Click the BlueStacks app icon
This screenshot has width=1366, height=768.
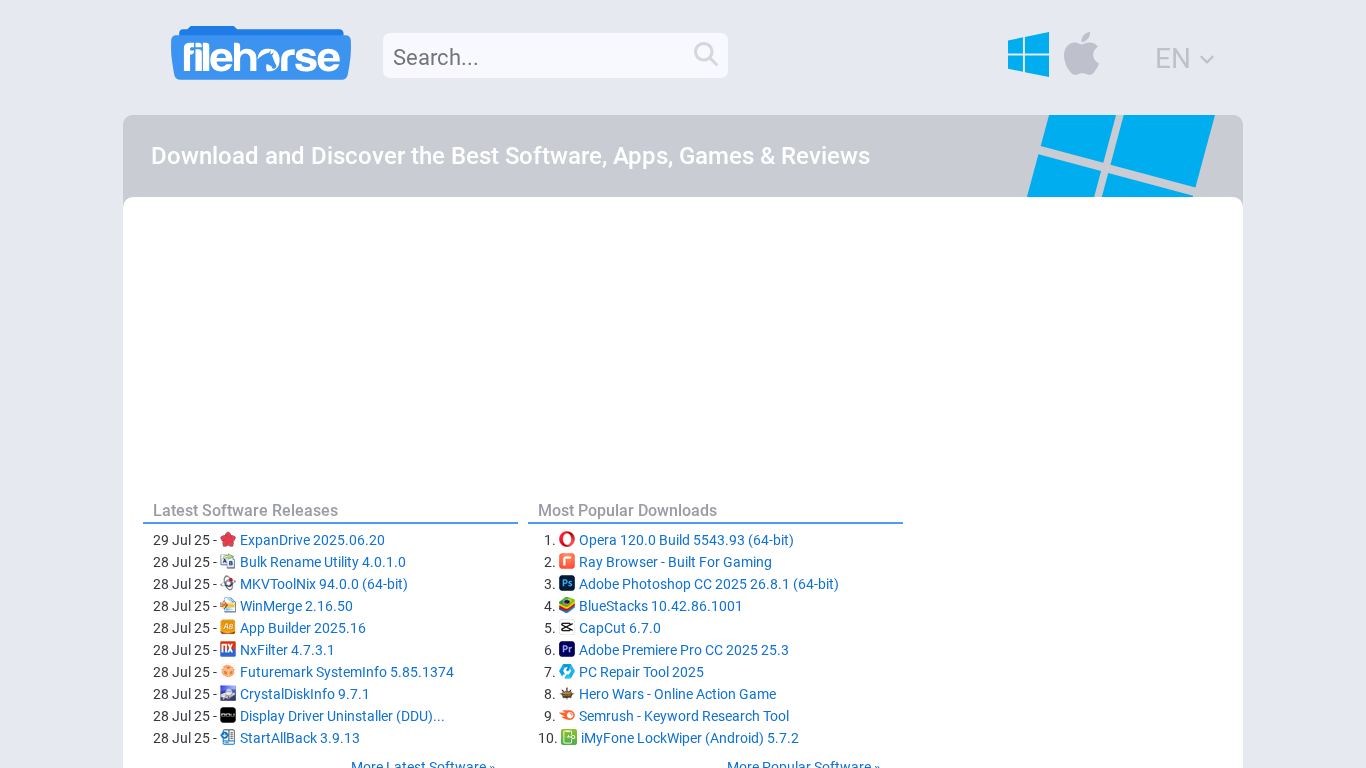567,606
